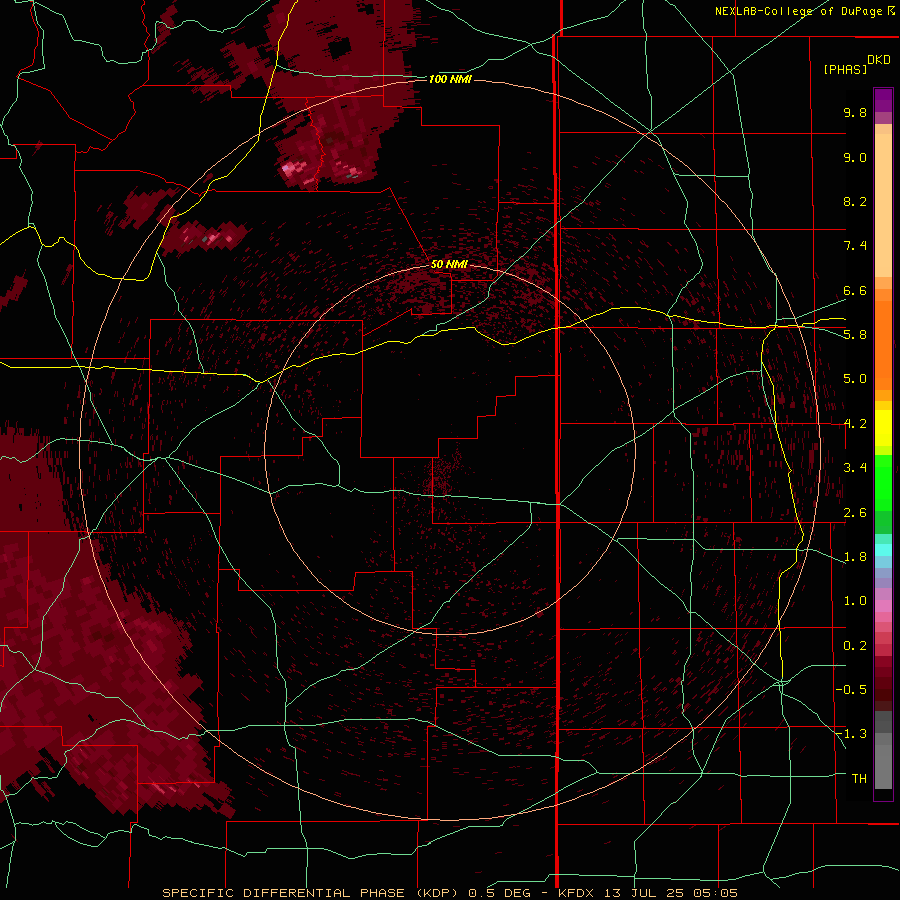Image resolution: width=900 pixels, height=900 pixels.
Task: Click the DKD product code label
Action: pyautogui.click(x=879, y=60)
